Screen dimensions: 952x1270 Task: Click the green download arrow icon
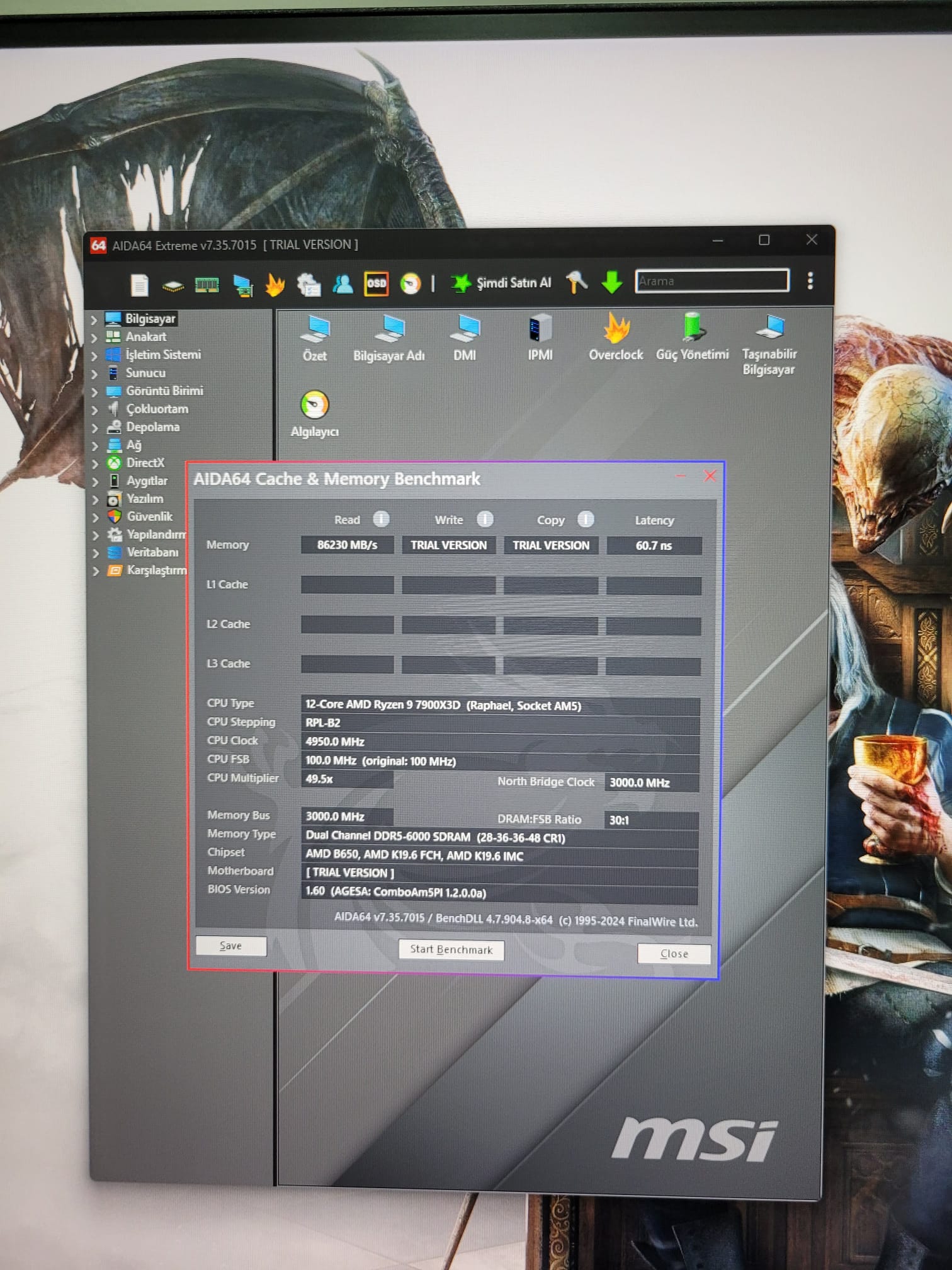coord(611,282)
